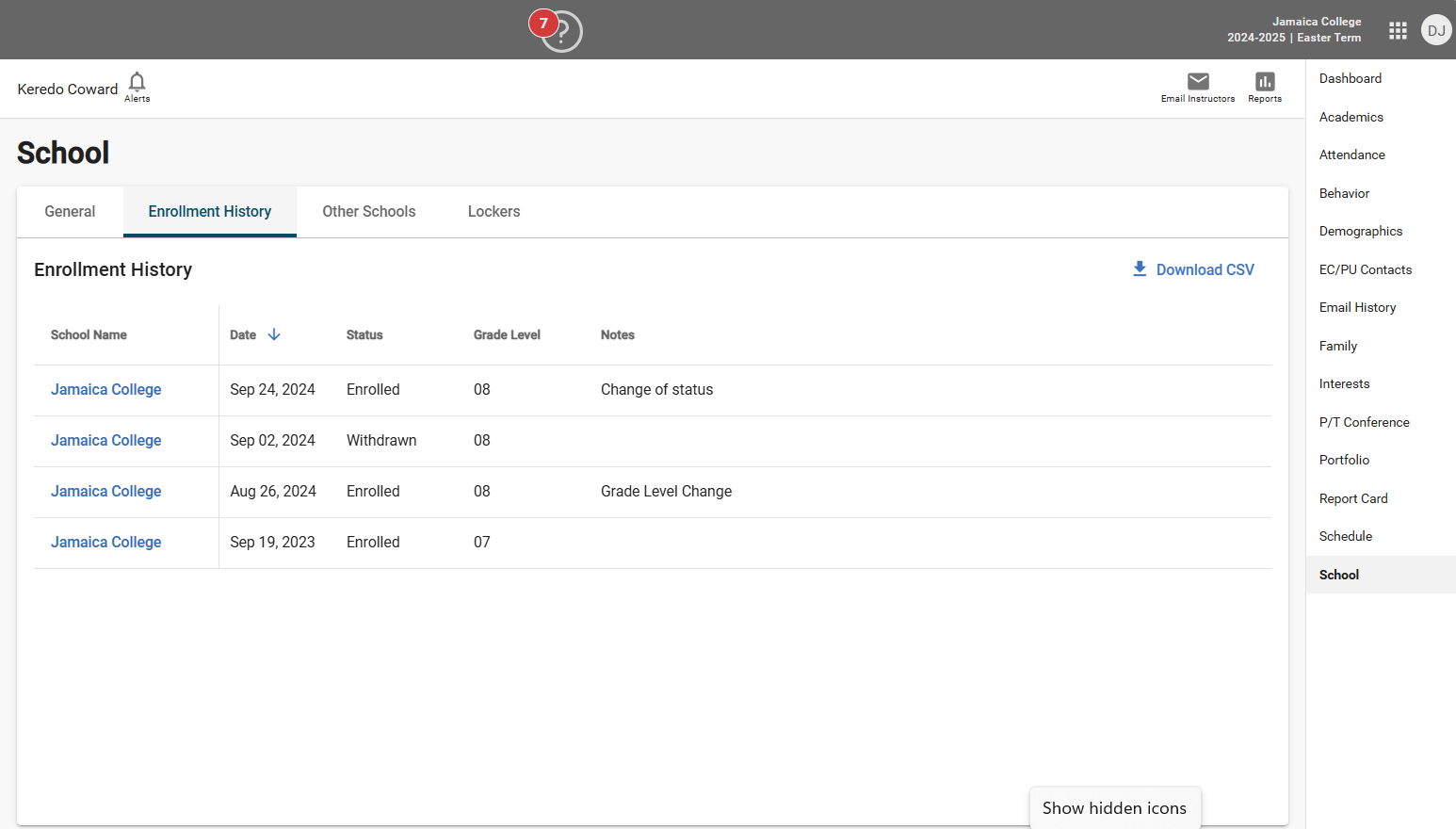Image resolution: width=1456 pixels, height=829 pixels.
Task: Select the Enrollment History tab
Action: 210,212
